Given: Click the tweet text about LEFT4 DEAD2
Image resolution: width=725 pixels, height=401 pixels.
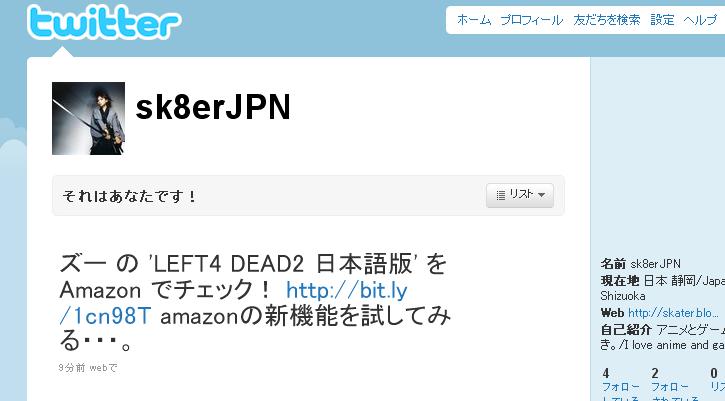Looking at the screenshot, I should 254,303.
